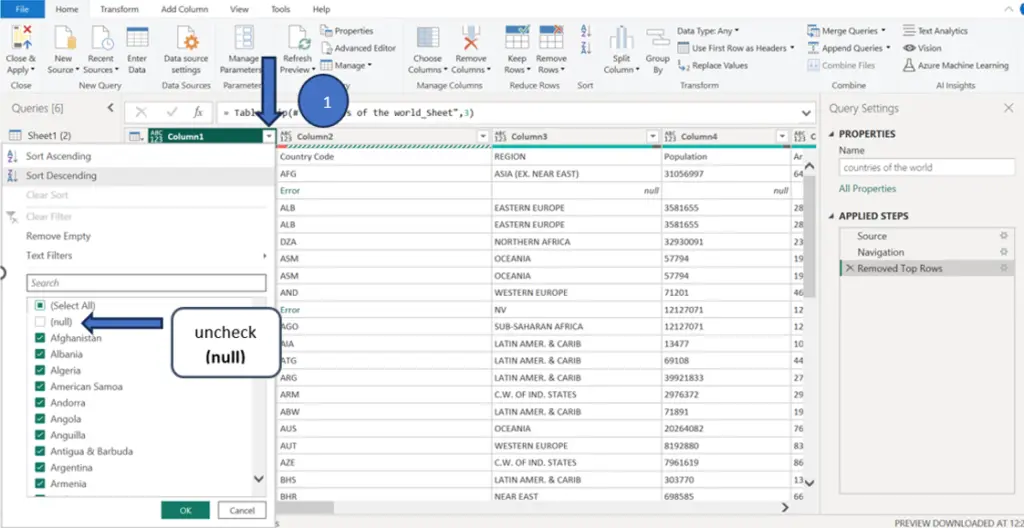Confirm filter with OK button
The image size is (1024, 528).
coord(185,510)
